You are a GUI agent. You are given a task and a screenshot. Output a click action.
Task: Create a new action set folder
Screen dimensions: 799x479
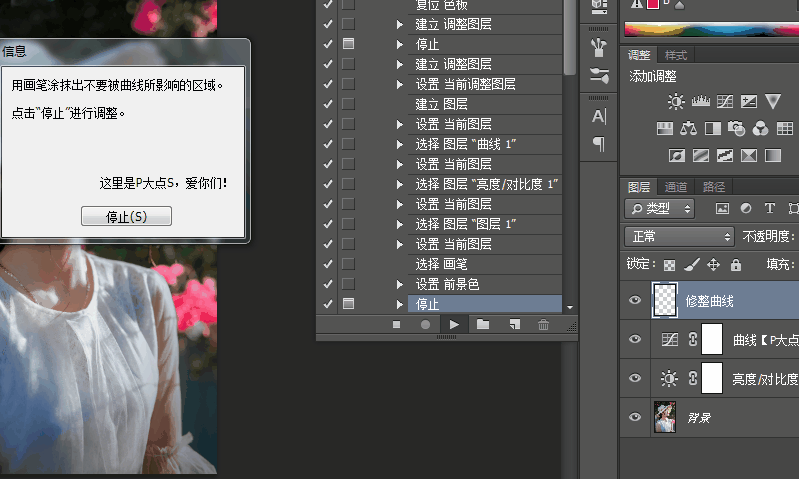pos(483,324)
